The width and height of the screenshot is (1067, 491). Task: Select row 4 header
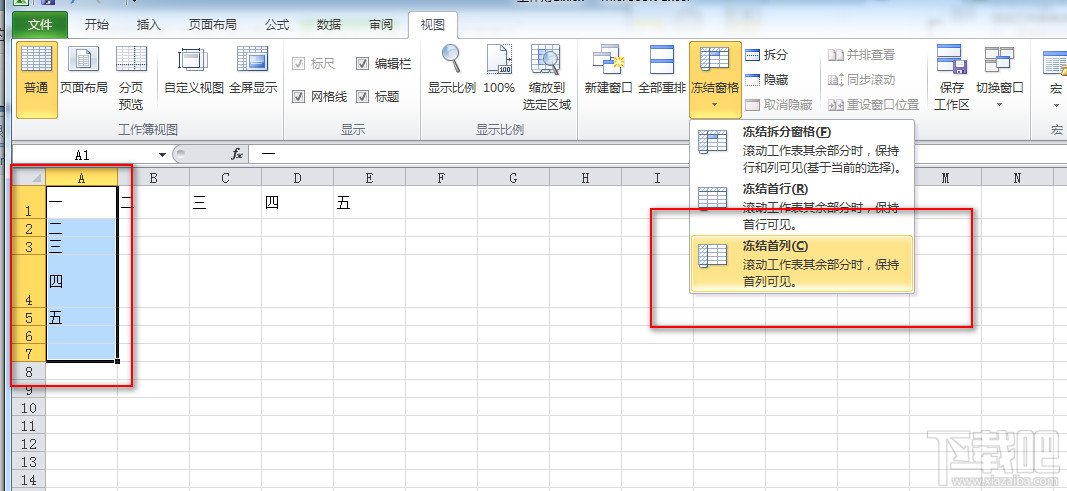tap(29, 282)
